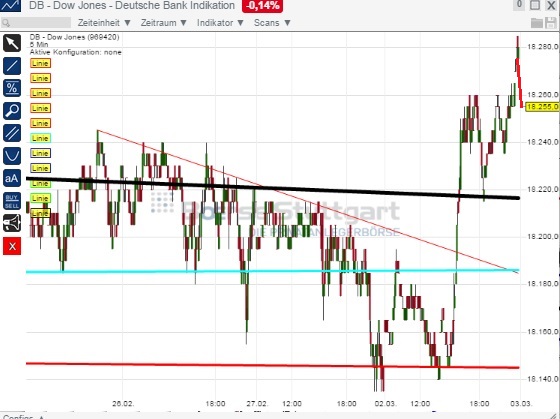Click the thick black trend line
The width and height of the screenshot is (560, 419).
[x=273, y=188]
